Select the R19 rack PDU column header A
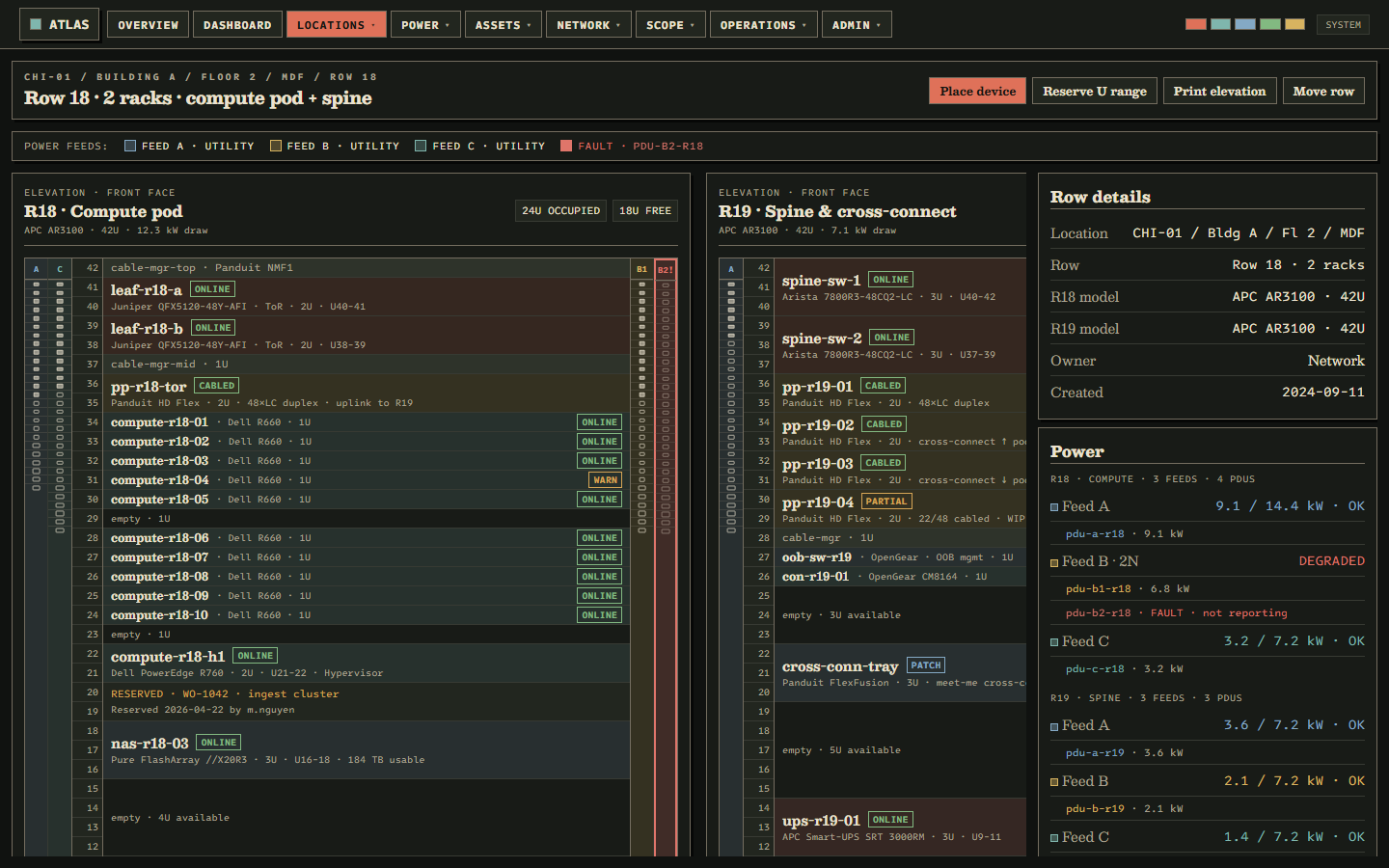 (731, 269)
